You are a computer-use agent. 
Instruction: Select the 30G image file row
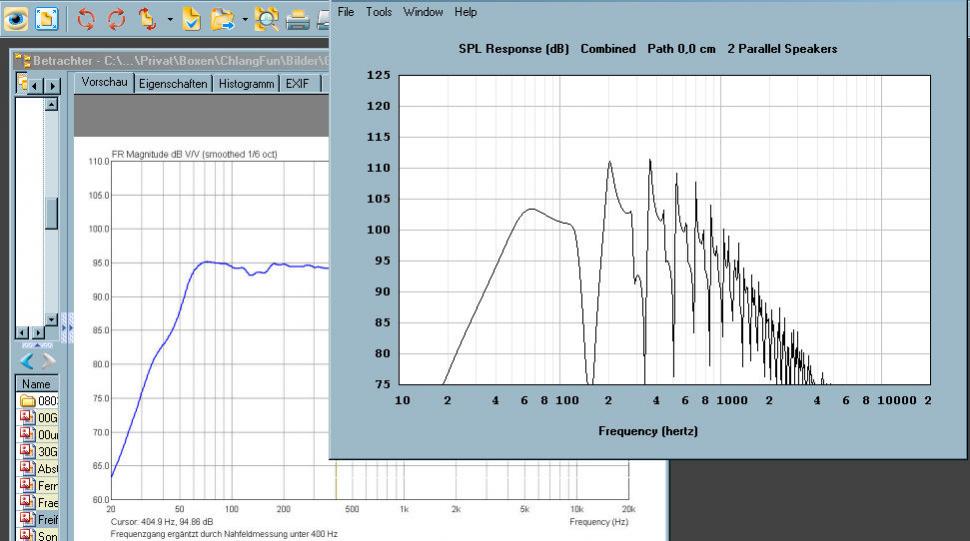tap(38, 451)
